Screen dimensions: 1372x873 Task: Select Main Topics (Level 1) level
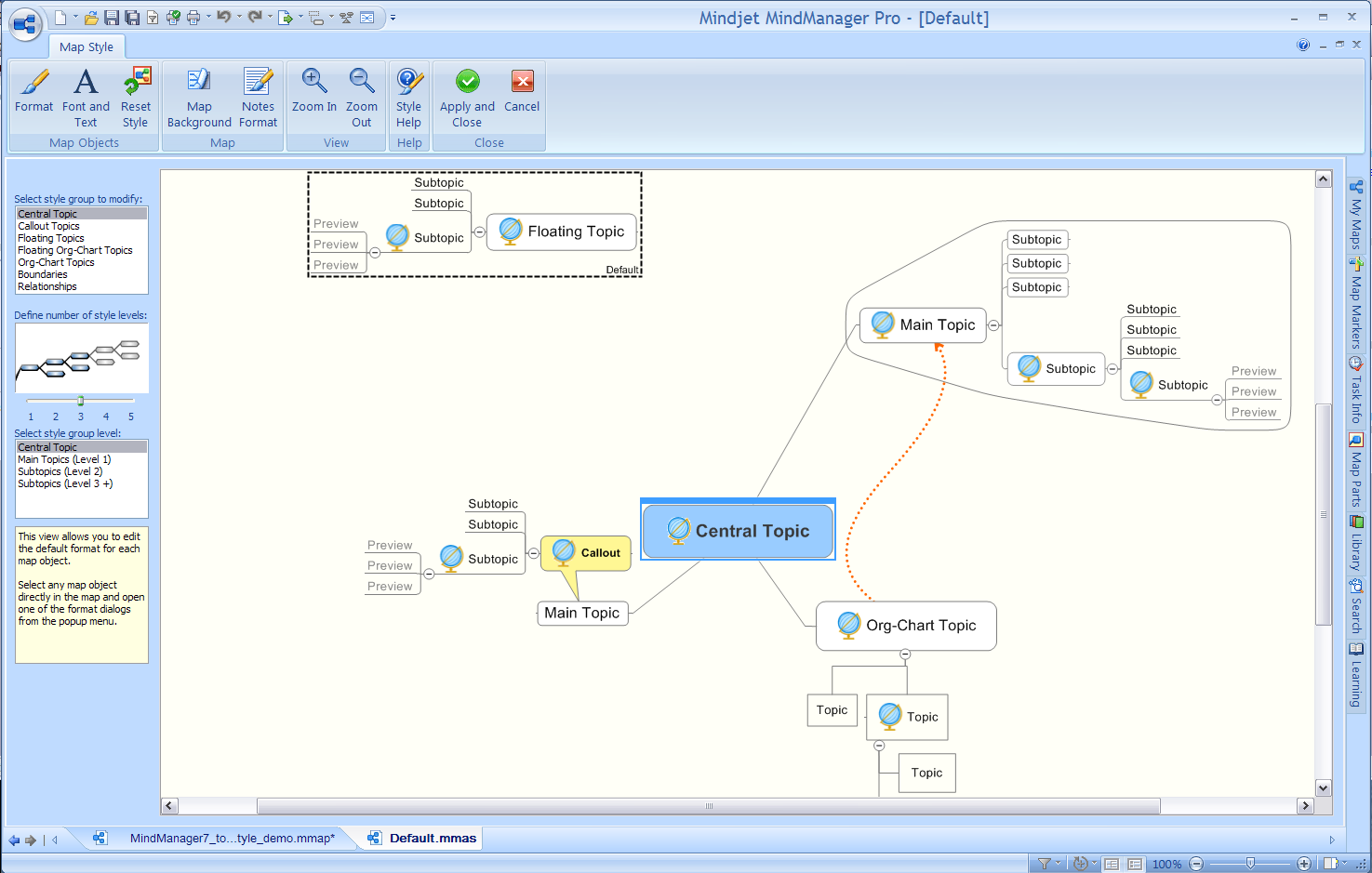click(64, 459)
